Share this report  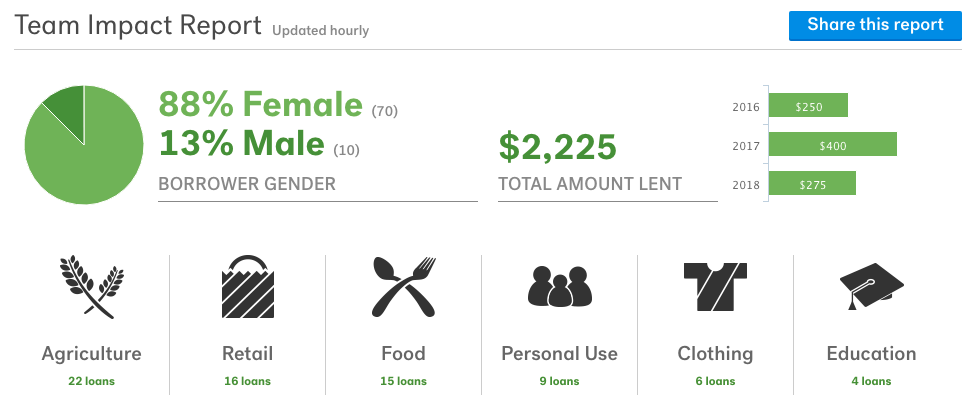875,25
